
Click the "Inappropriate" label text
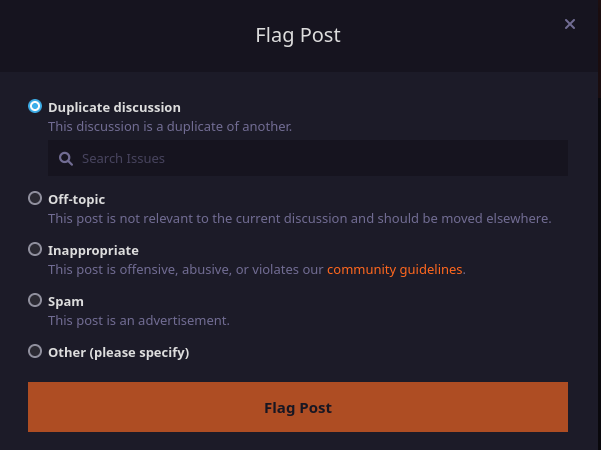click(x=93, y=250)
